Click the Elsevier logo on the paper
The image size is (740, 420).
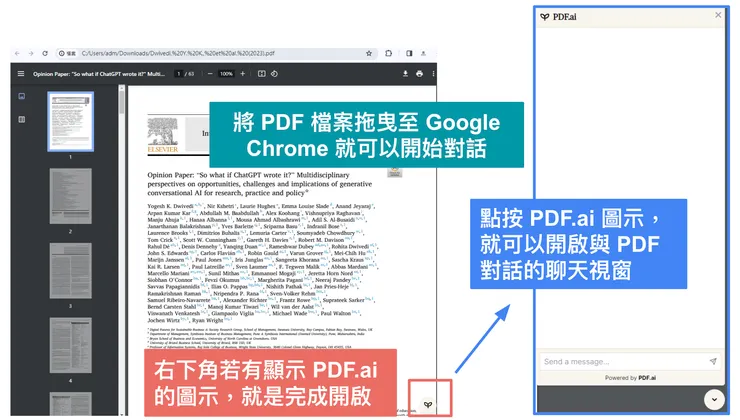pos(163,135)
